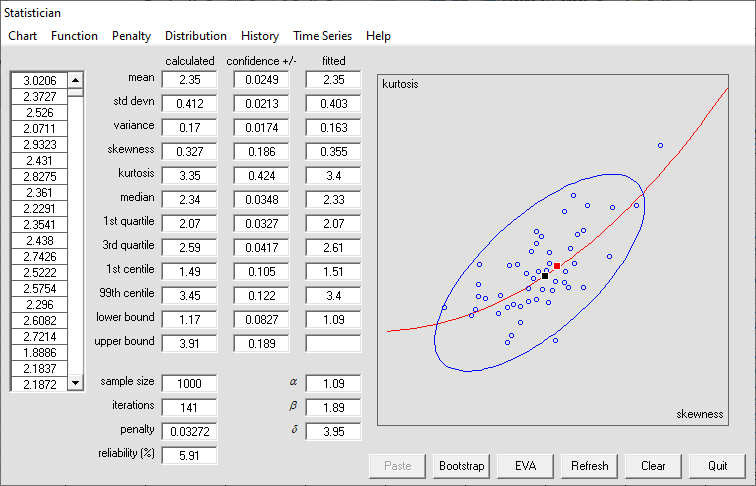Open the Function menu
This screenshot has height=486, width=756.
click(x=74, y=36)
